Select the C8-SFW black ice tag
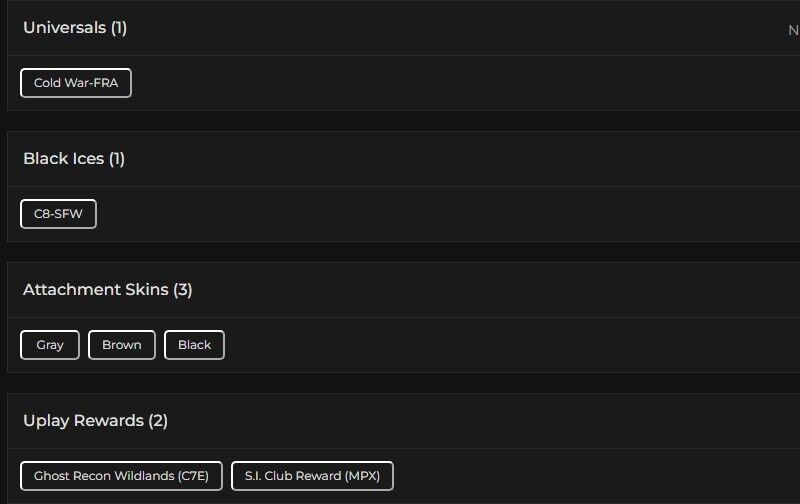 (x=58, y=214)
